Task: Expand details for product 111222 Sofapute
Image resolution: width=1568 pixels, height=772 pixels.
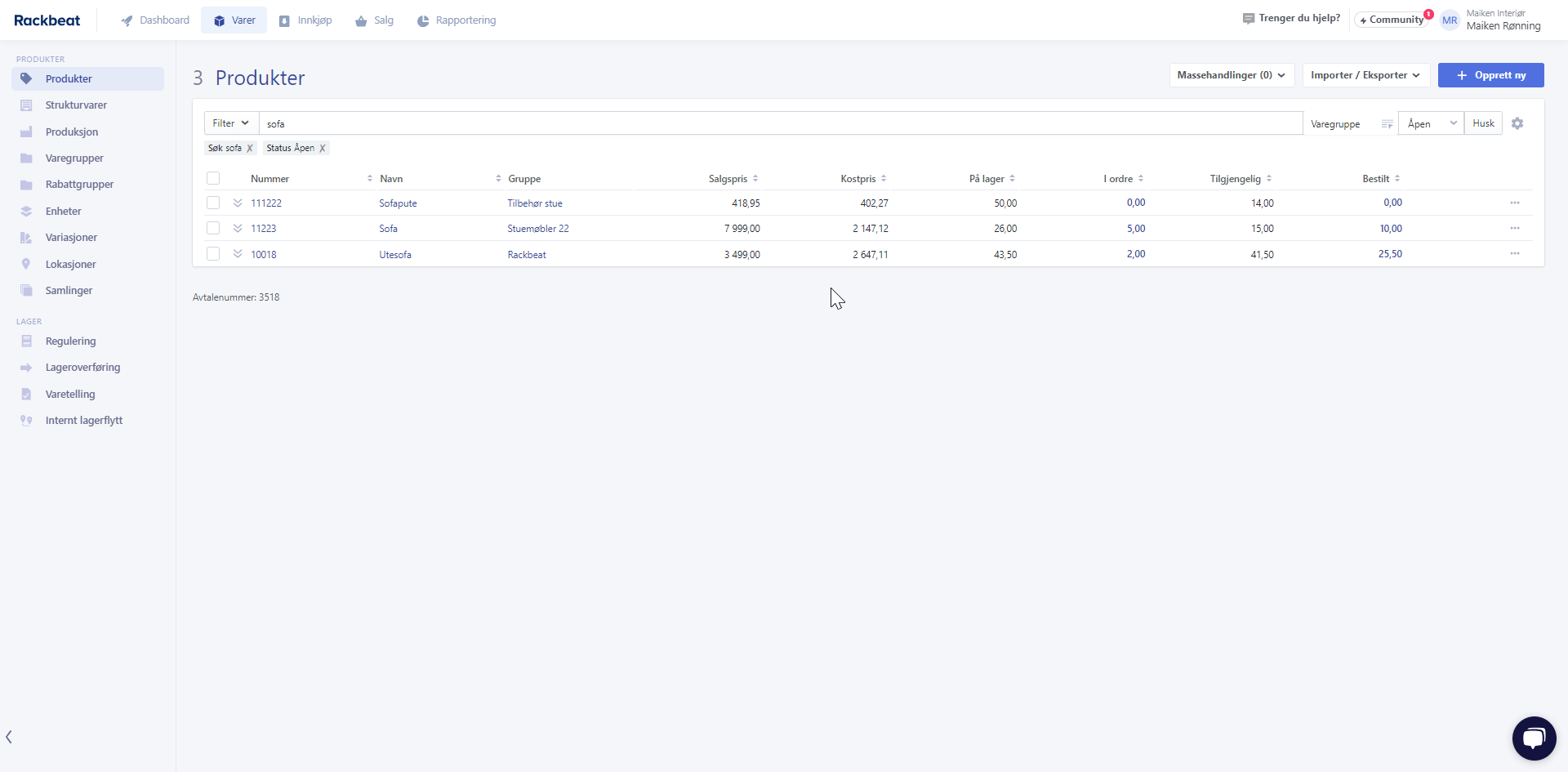Action: click(237, 202)
